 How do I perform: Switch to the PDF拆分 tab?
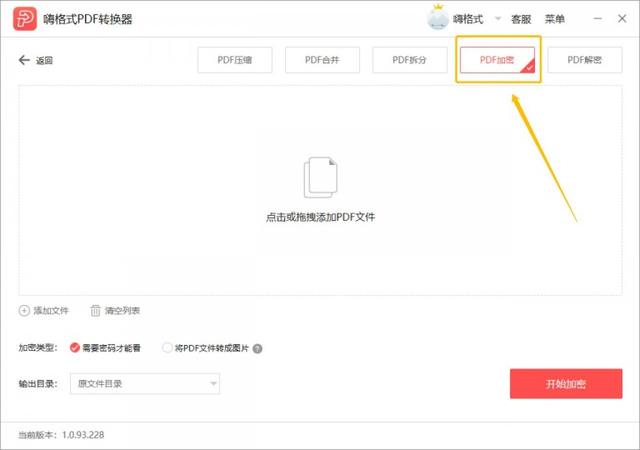click(409, 60)
